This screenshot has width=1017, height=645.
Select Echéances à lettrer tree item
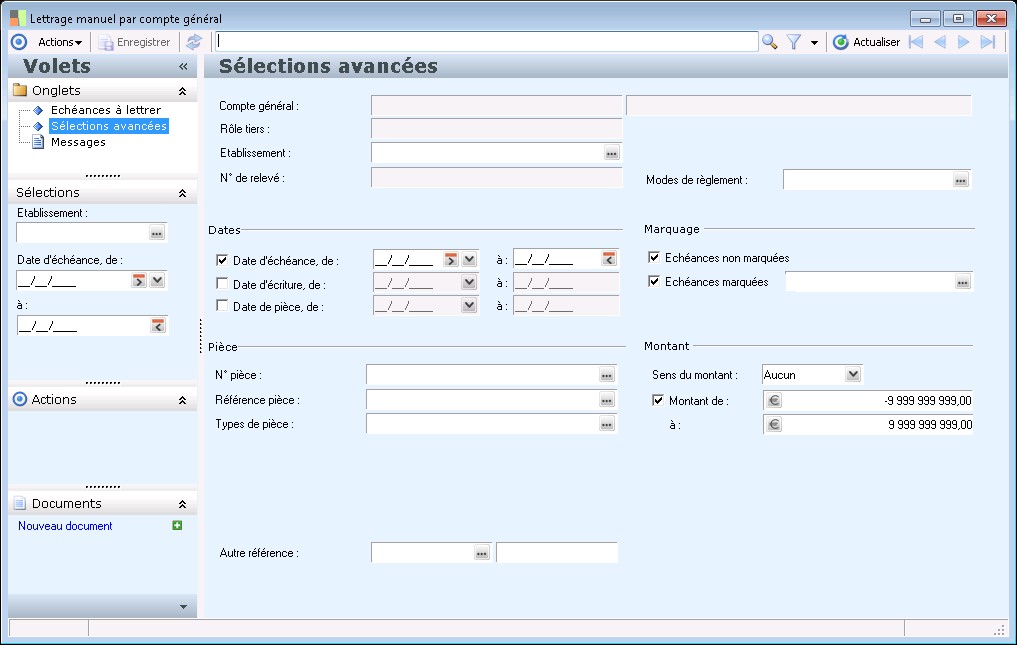point(106,110)
